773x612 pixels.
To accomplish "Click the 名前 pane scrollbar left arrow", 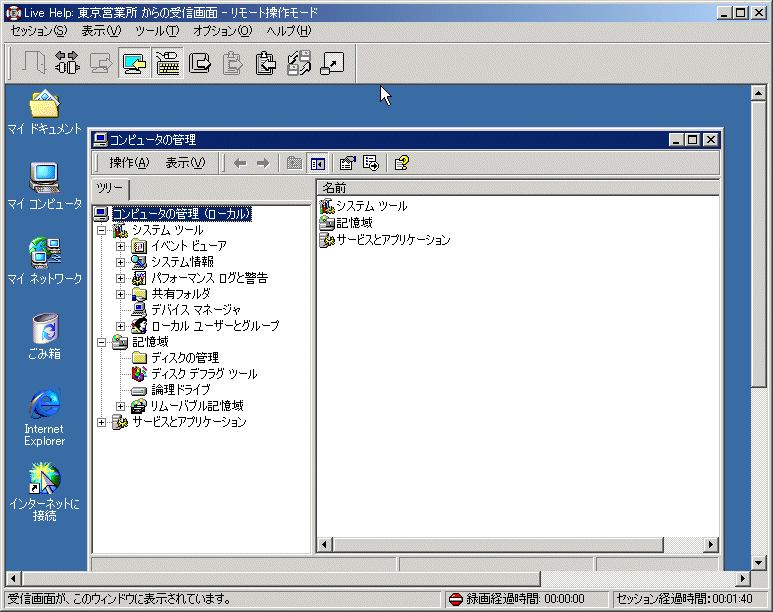I will tap(324, 544).
